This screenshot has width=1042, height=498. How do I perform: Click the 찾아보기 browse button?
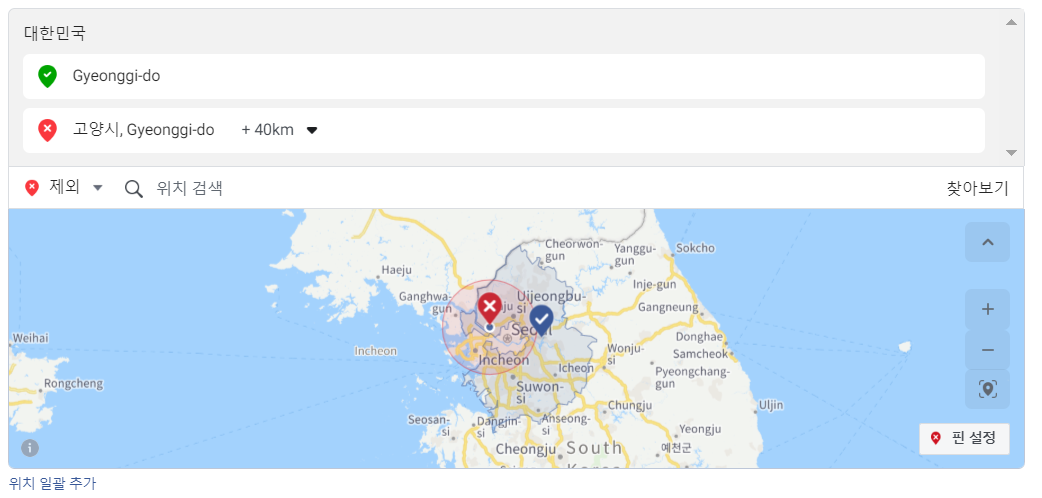977,188
